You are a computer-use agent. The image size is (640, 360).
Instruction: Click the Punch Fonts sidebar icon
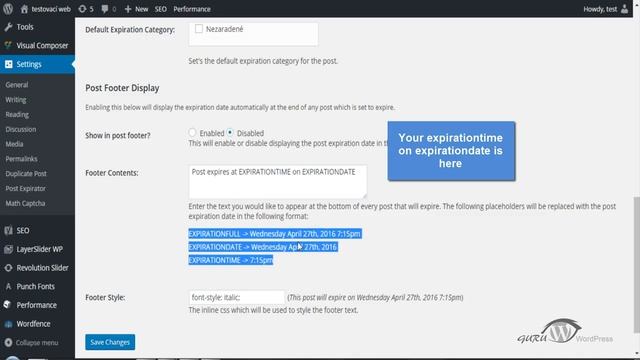[x=8, y=287]
